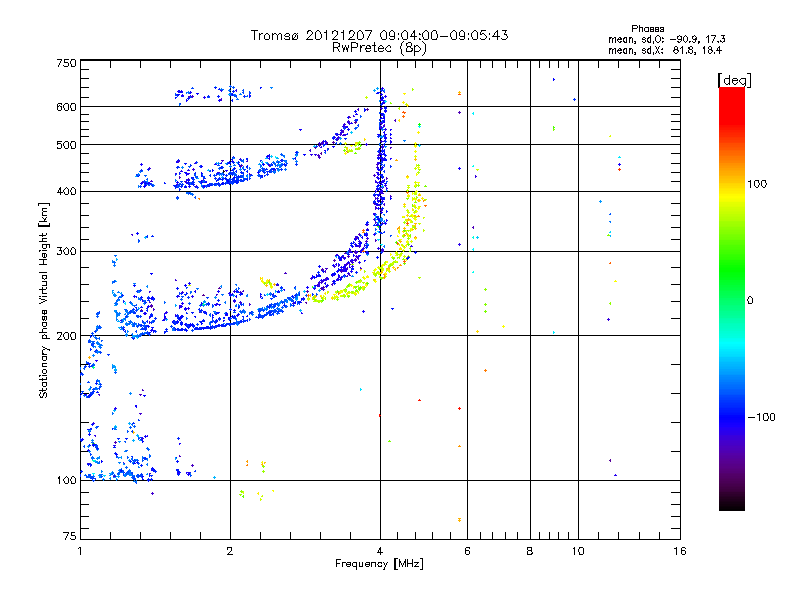The height and width of the screenshot is (600, 800).
Task: Click the 'RwPretec (8p)' subtitle
Action: coord(379,48)
